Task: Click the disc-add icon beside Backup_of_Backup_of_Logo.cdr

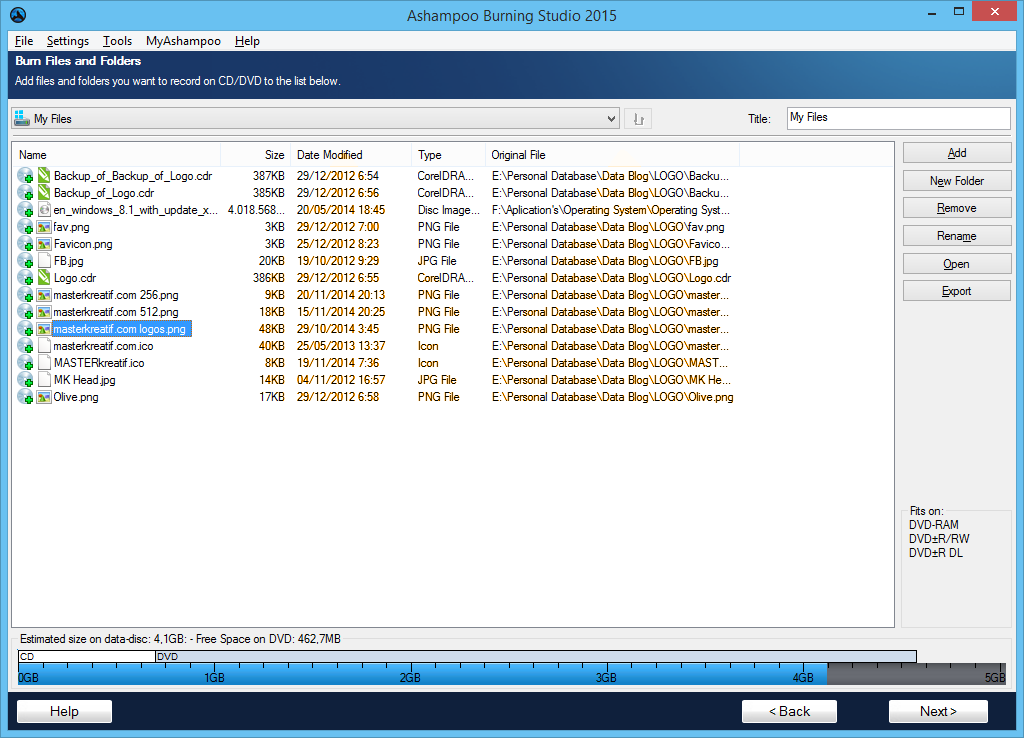Action: [x=25, y=176]
